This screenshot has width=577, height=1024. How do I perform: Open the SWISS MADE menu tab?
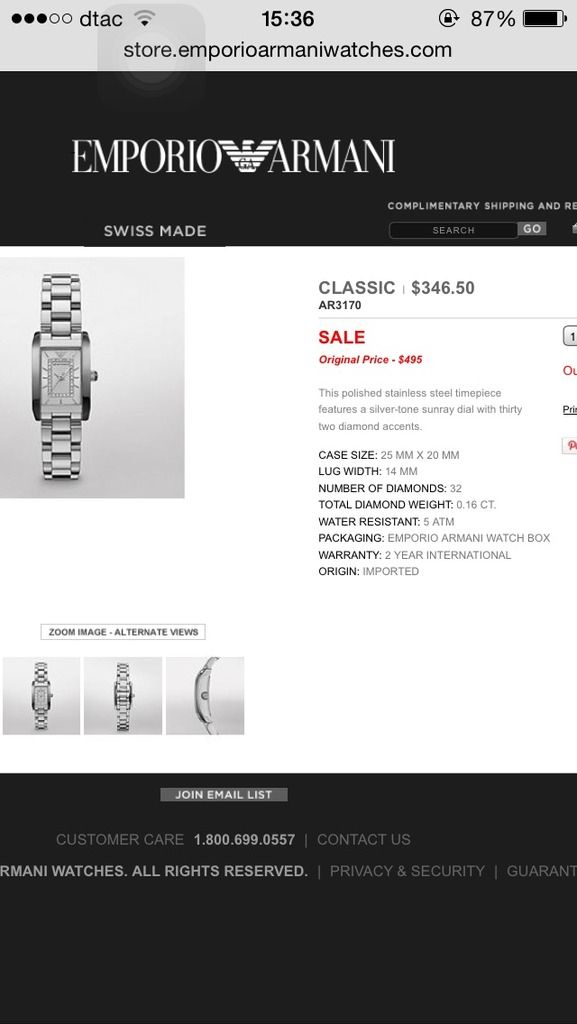pos(155,231)
